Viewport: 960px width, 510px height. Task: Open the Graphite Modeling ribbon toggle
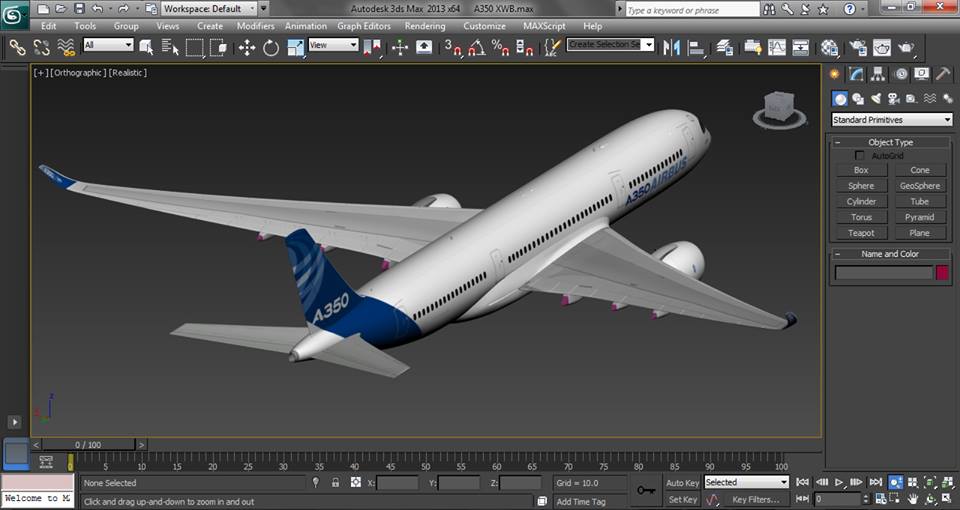752,47
